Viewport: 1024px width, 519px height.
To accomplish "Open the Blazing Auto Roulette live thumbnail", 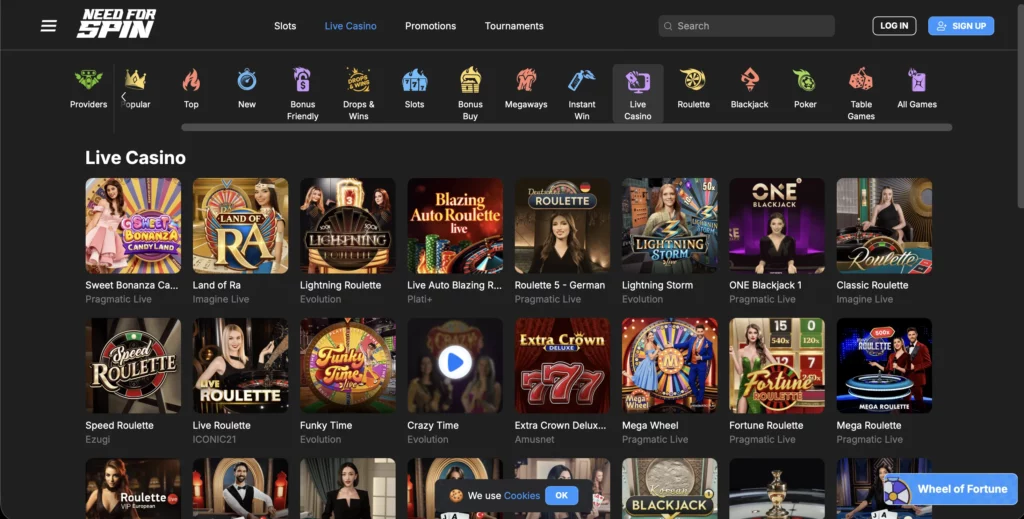I will 455,226.
